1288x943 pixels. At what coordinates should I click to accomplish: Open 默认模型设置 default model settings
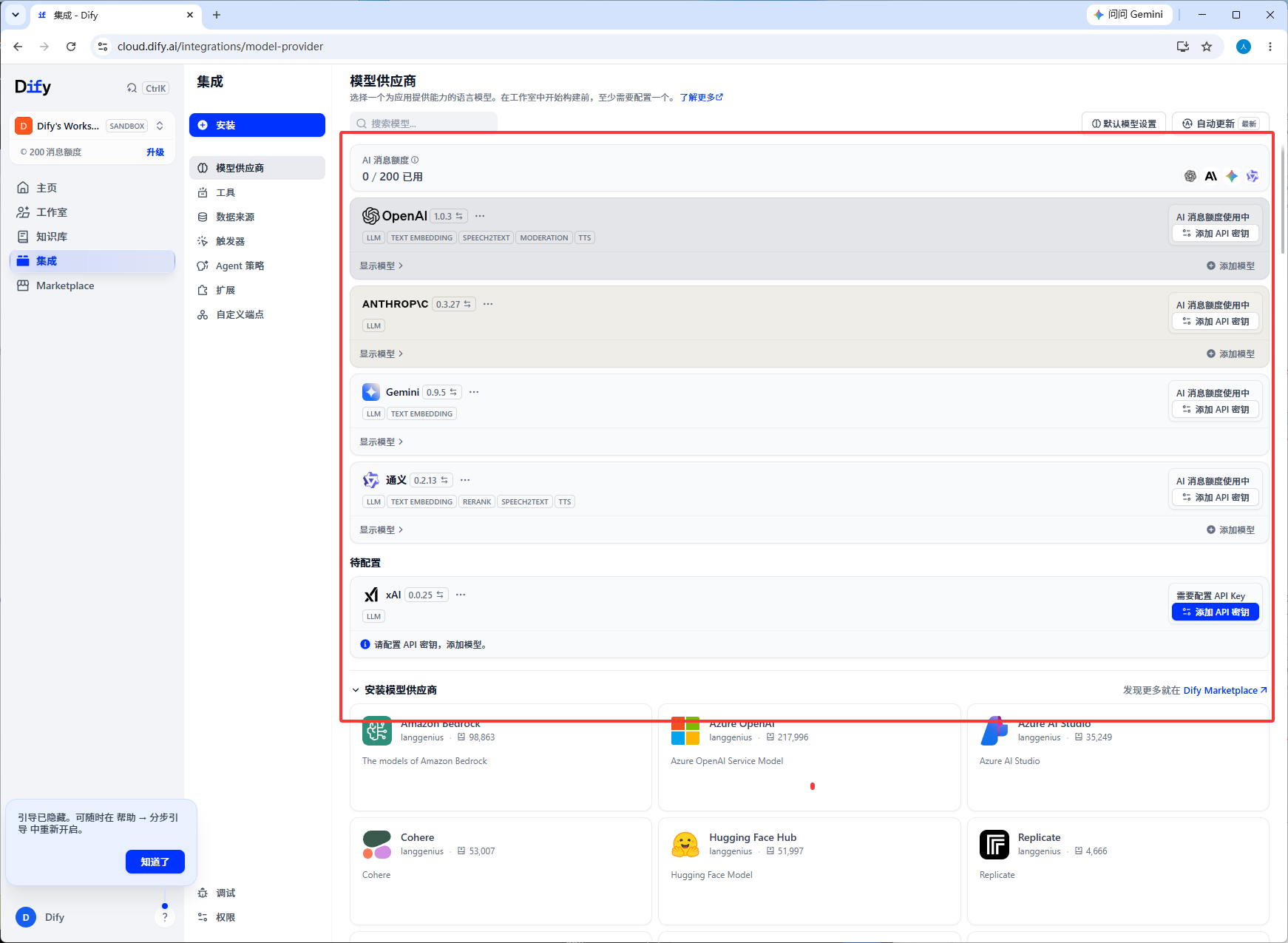tap(1124, 124)
